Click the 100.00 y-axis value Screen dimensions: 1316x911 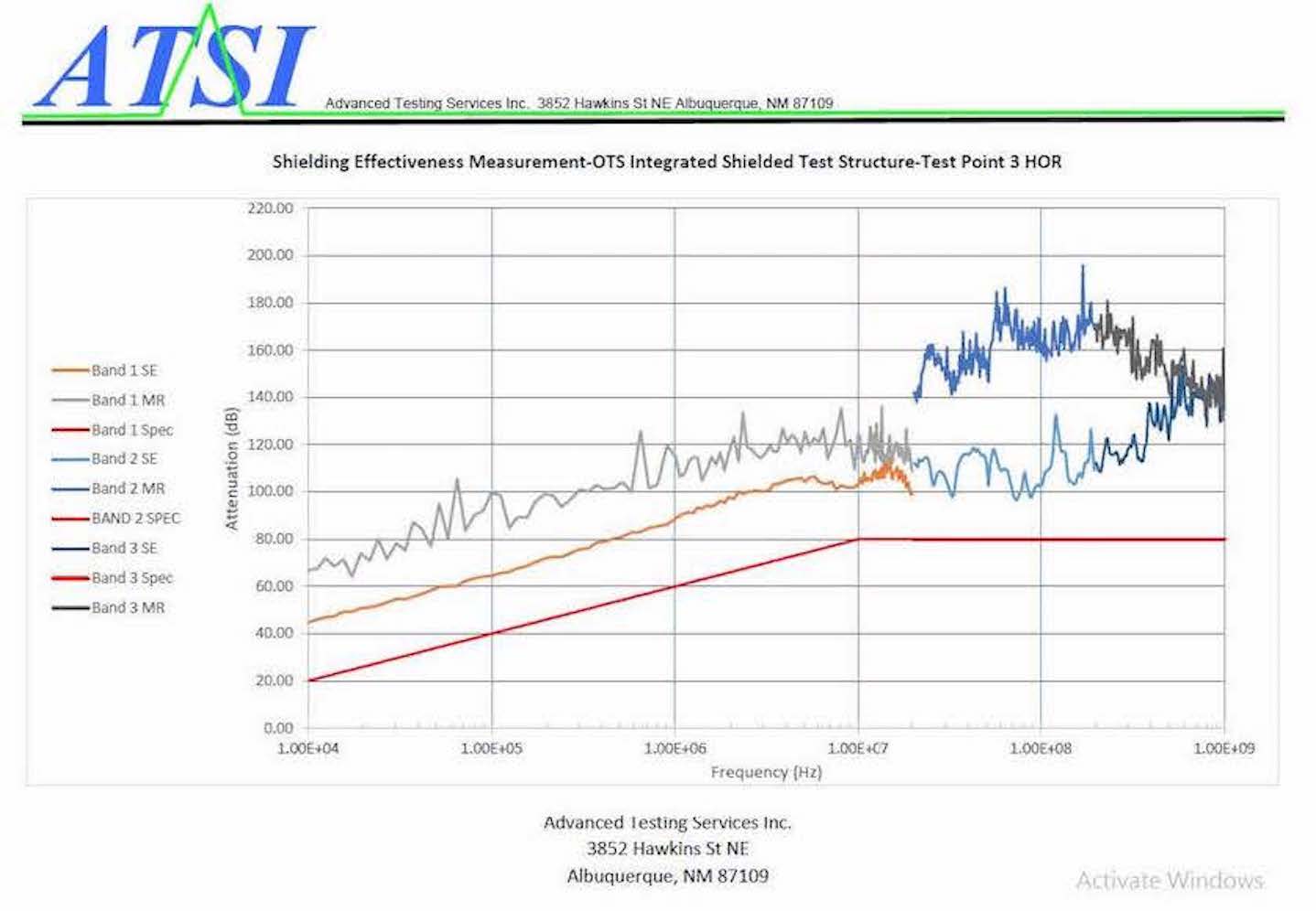[x=270, y=491]
